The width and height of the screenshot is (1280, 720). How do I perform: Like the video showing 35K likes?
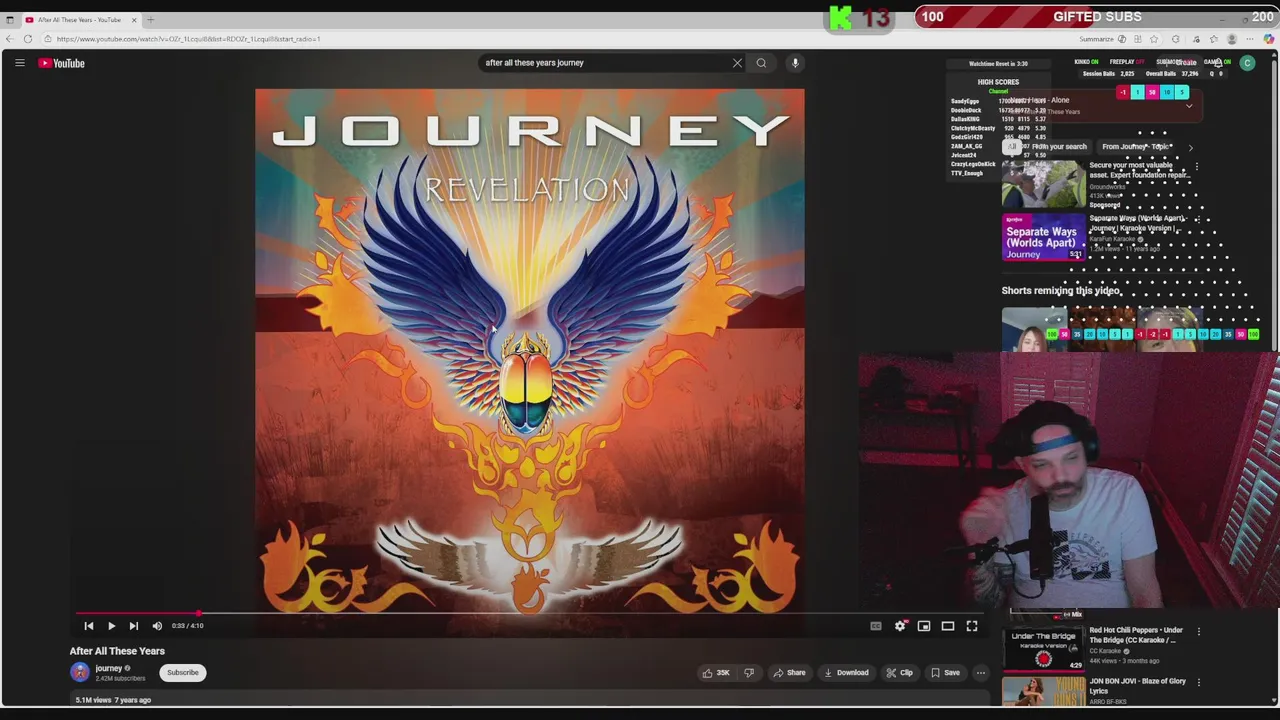click(717, 673)
